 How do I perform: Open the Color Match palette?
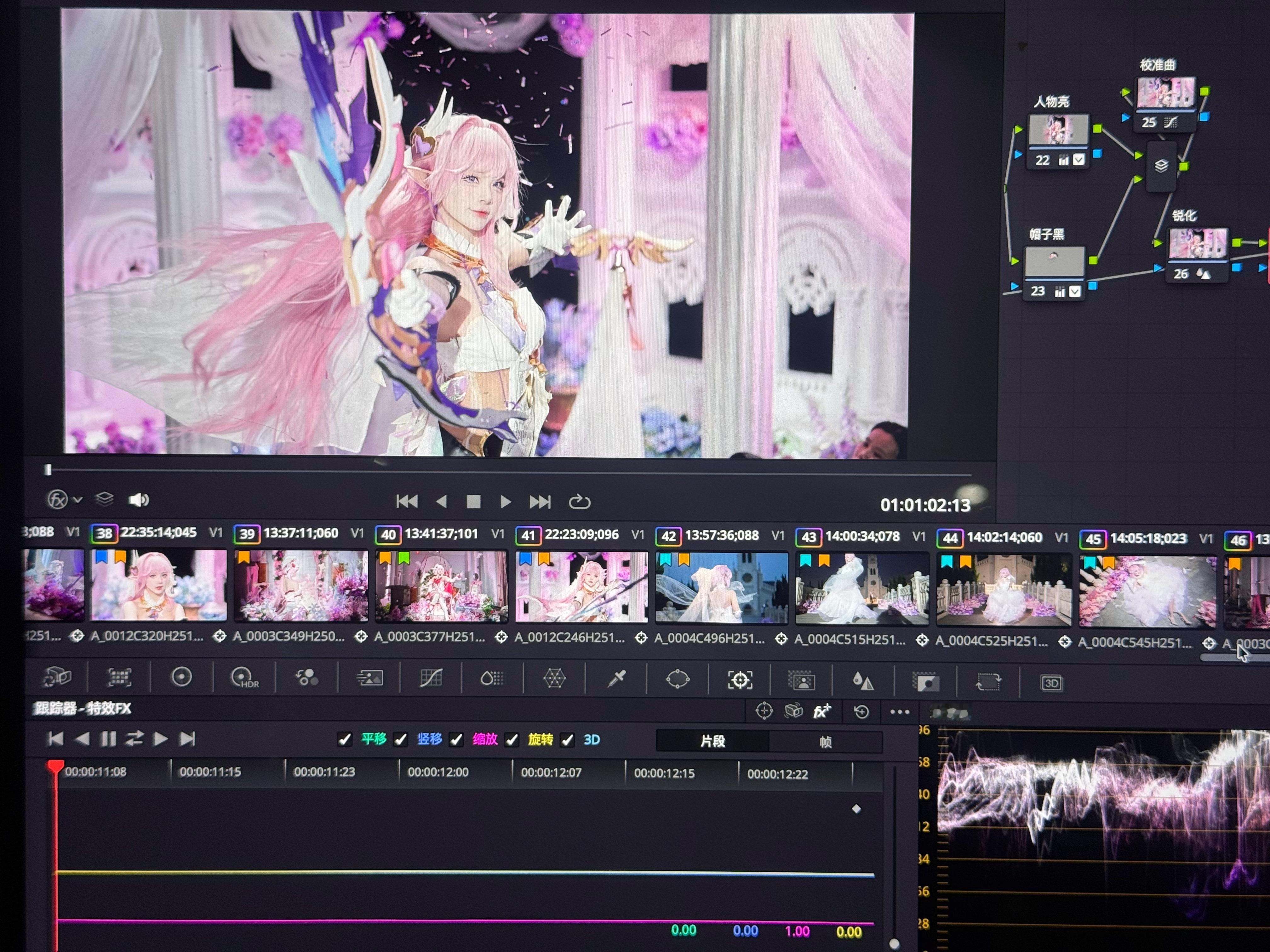[x=119, y=678]
